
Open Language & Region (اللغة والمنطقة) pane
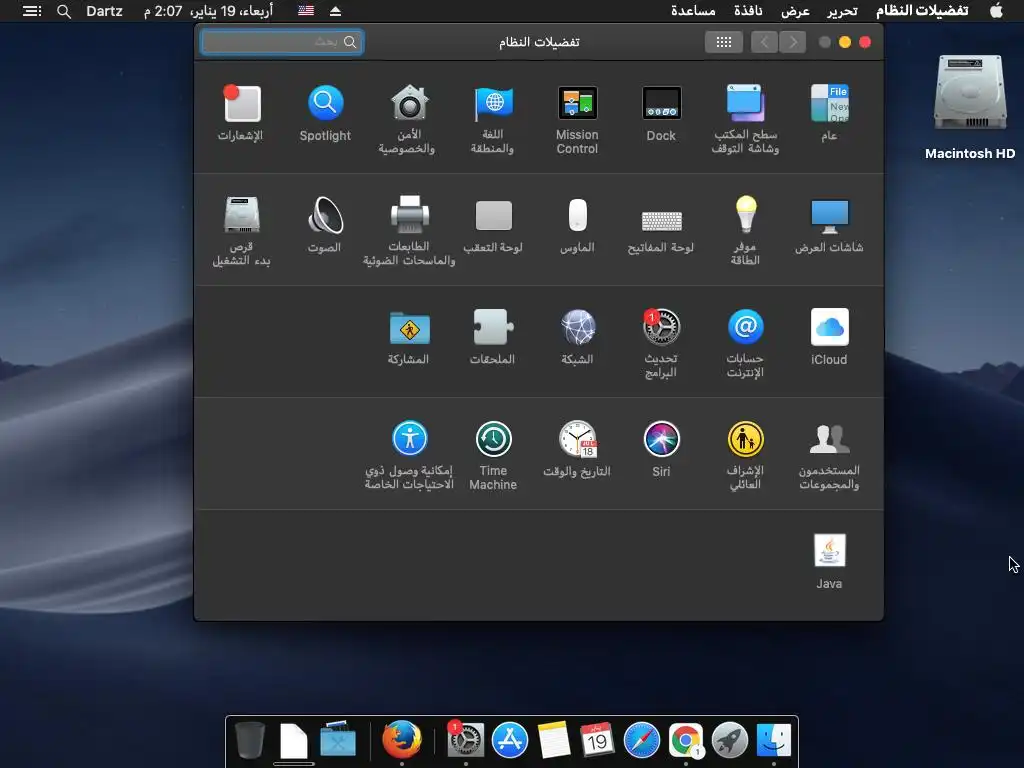point(493,119)
